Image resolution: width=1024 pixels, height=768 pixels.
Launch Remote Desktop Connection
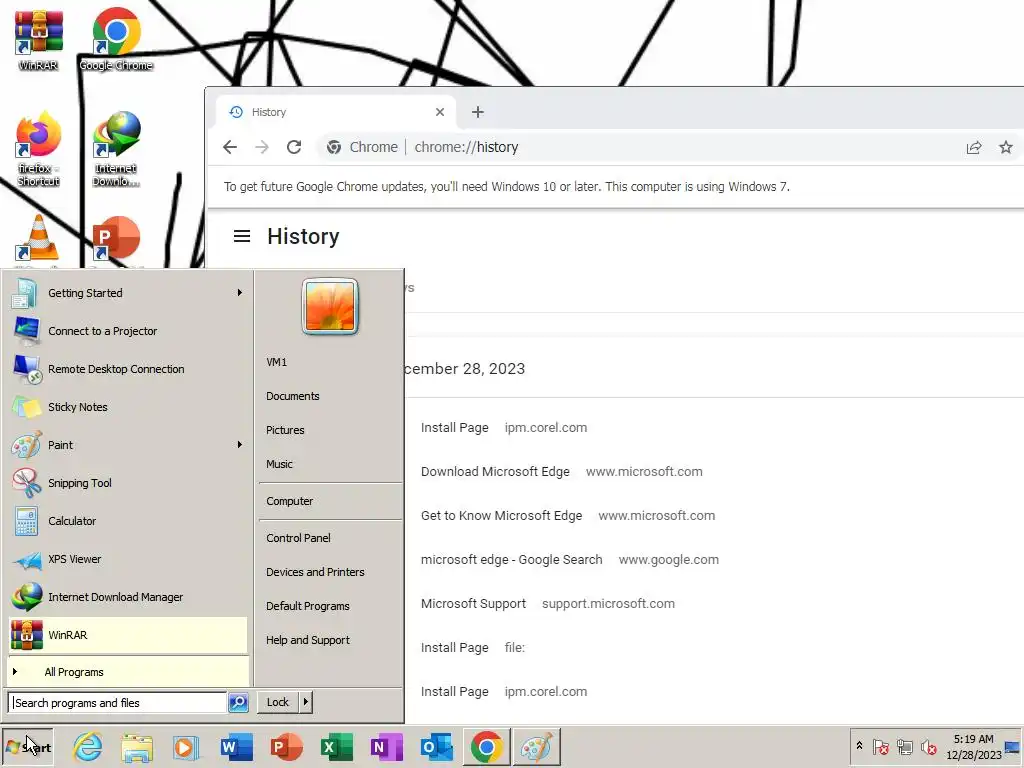(129, 369)
